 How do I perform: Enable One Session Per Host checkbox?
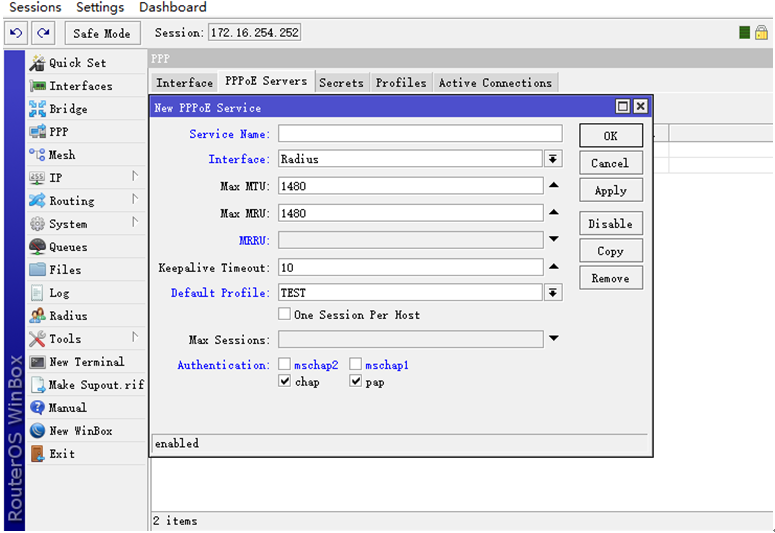[x=285, y=315]
